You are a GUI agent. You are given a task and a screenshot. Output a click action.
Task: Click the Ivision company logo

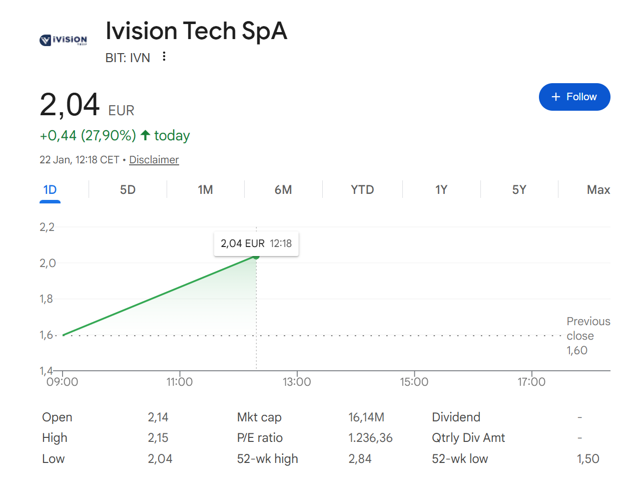click(x=63, y=40)
